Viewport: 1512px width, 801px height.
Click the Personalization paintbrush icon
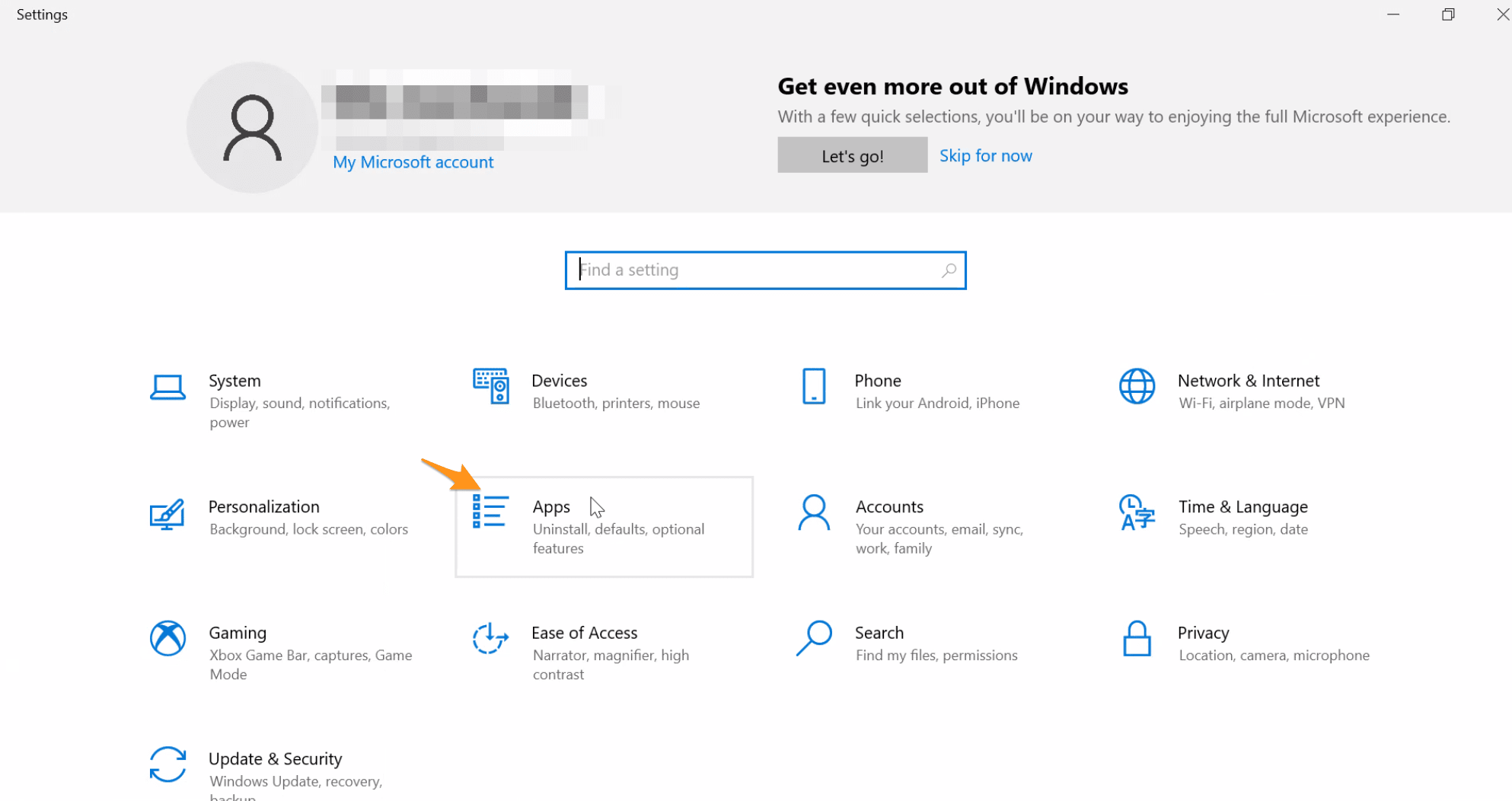point(167,513)
